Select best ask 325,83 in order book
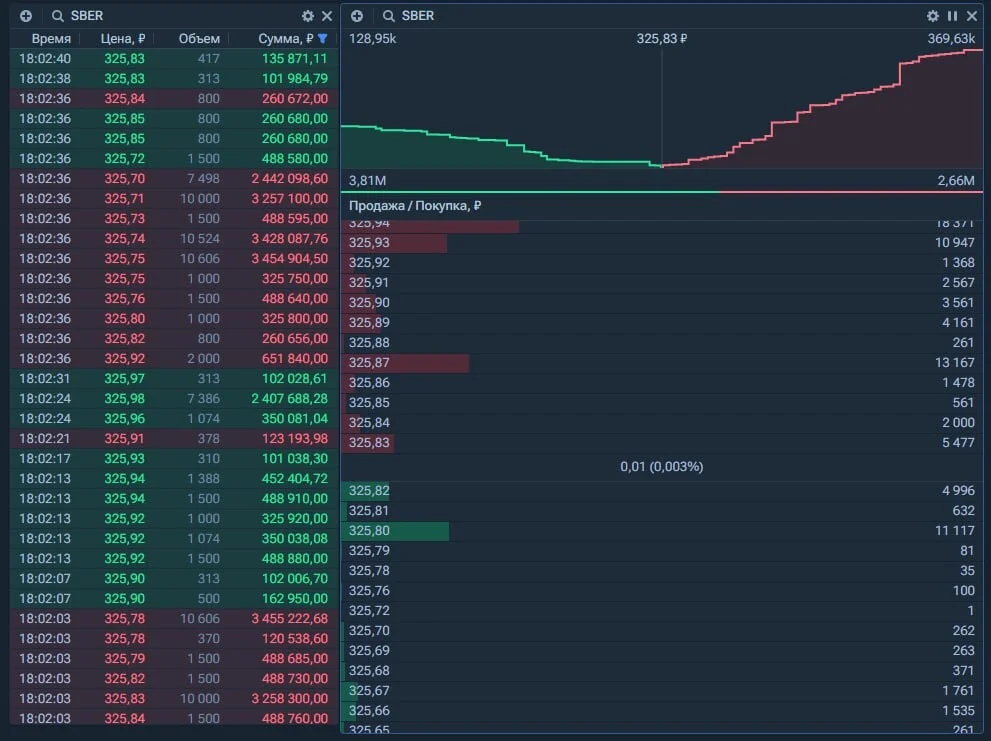The width and height of the screenshot is (991, 741). tap(662, 443)
